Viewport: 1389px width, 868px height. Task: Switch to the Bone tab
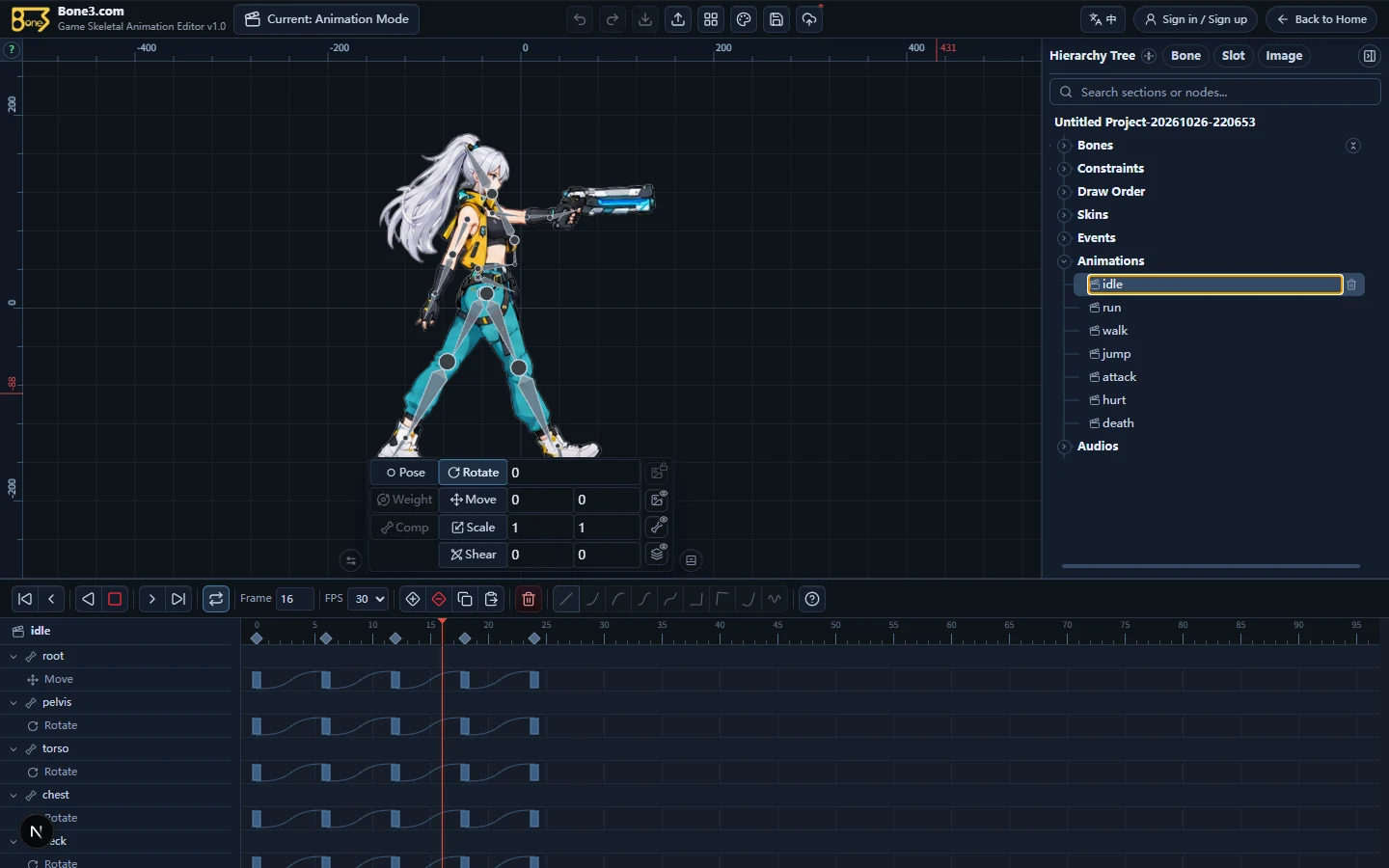pyautogui.click(x=1185, y=56)
